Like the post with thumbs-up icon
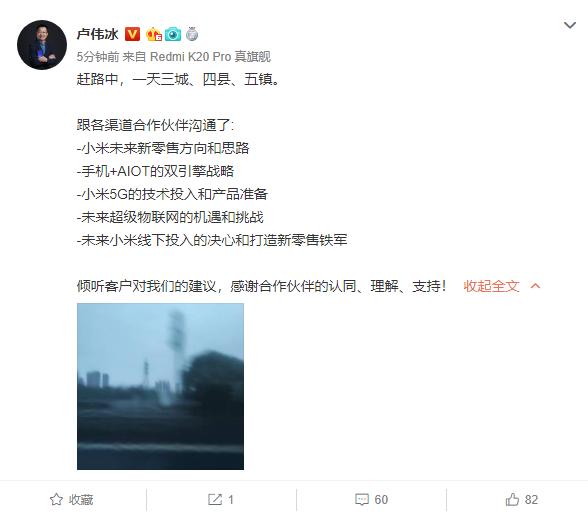Screen dimensions: 588x517 click(512, 499)
